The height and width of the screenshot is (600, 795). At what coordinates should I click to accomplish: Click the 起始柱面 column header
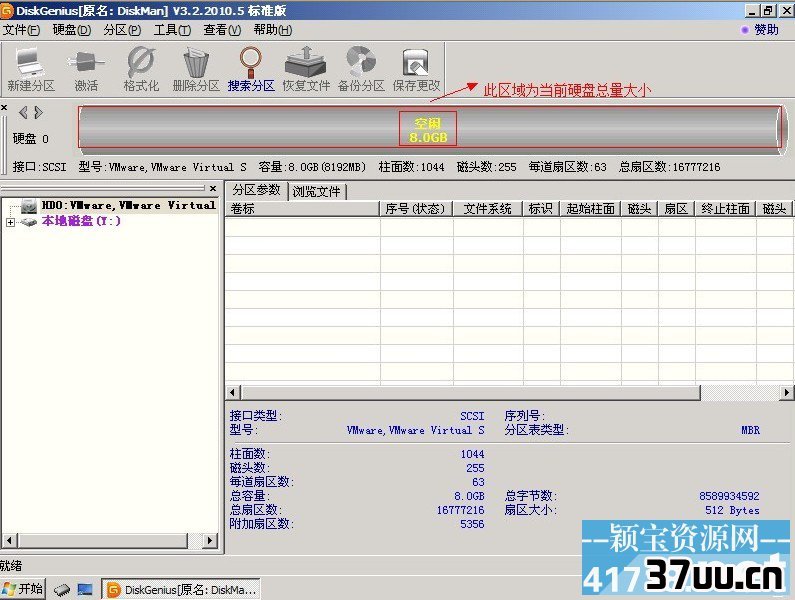[590, 209]
